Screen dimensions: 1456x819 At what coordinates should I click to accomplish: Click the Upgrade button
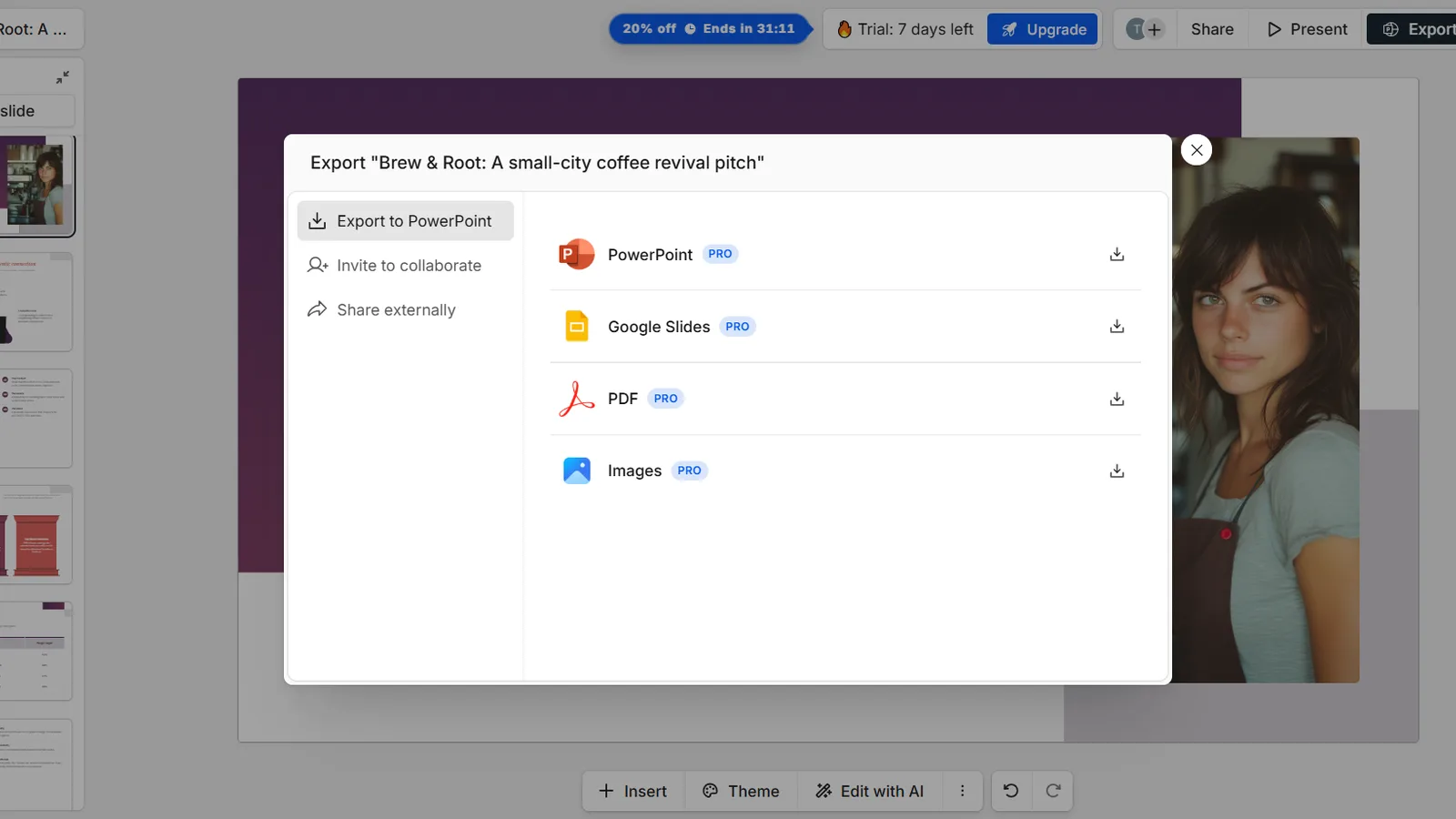tap(1043, 29)
